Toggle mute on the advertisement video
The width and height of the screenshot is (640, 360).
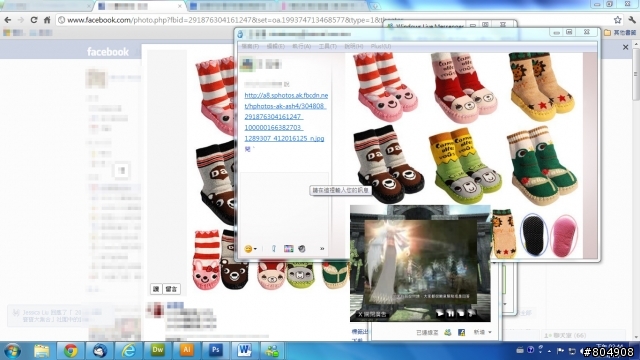pyautogui.click(x=471, y=313)
